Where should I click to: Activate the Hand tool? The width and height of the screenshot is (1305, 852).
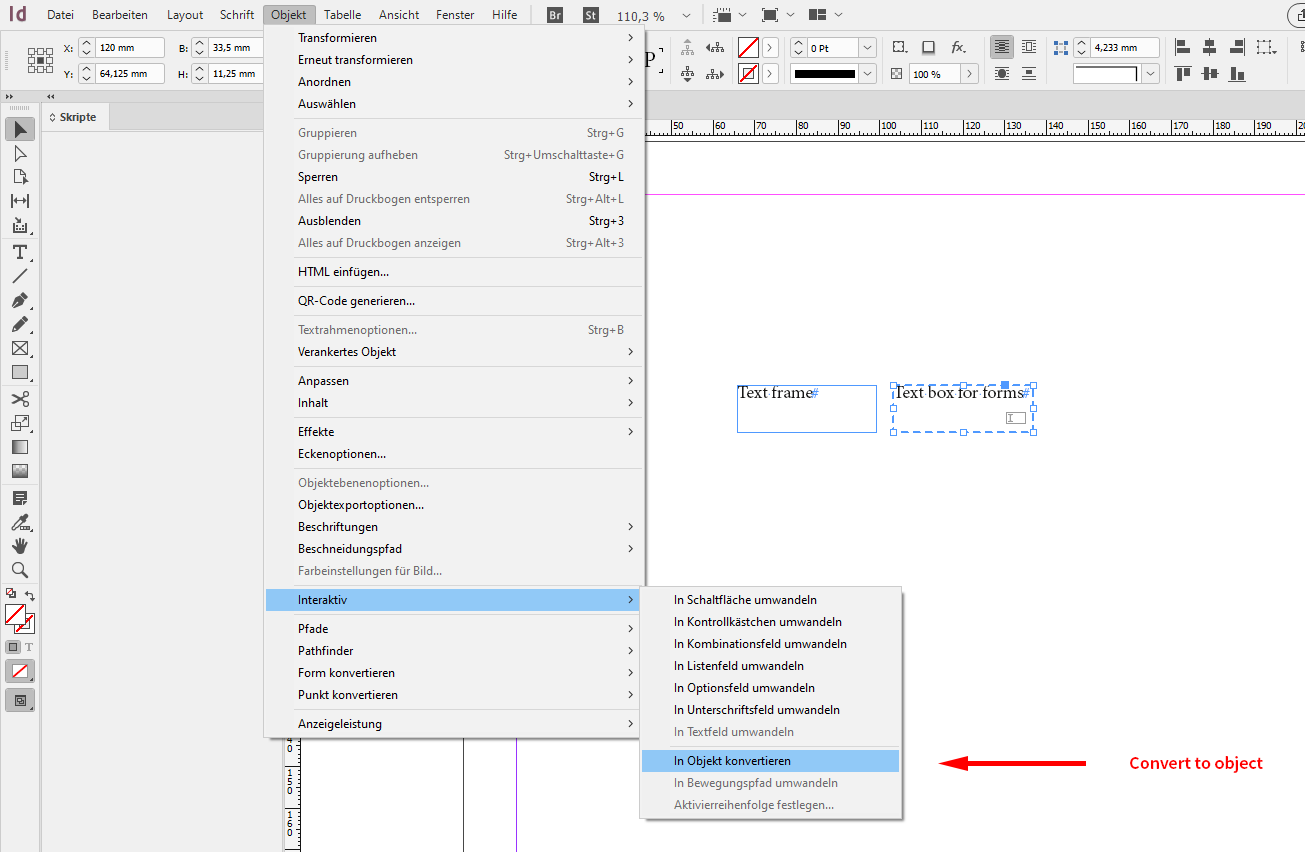pos(19,546)
